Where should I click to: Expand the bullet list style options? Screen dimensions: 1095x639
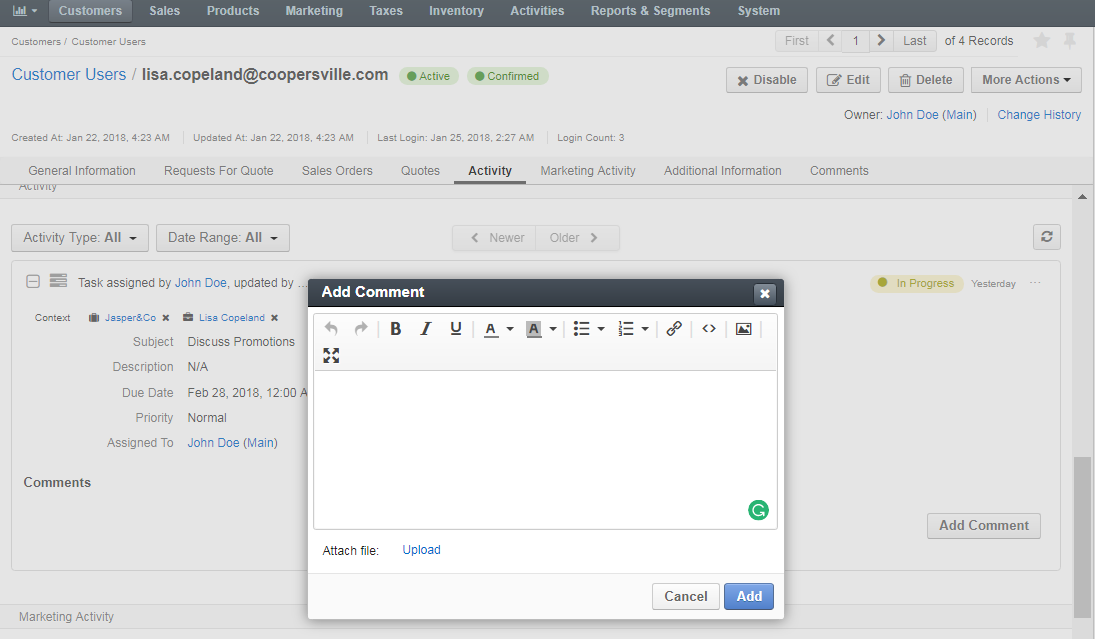pyautogui.click(x=601, y=329)
